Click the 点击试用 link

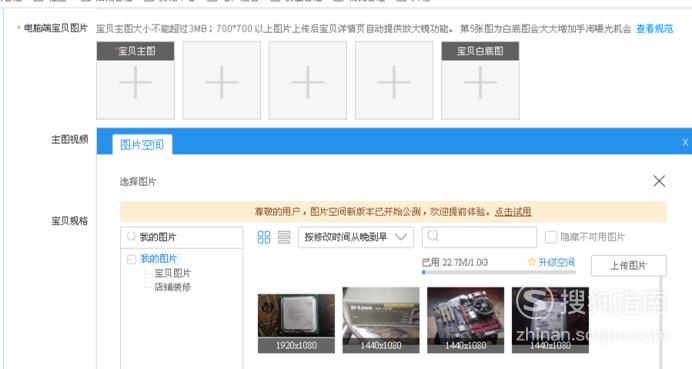[x=513, y=212]
